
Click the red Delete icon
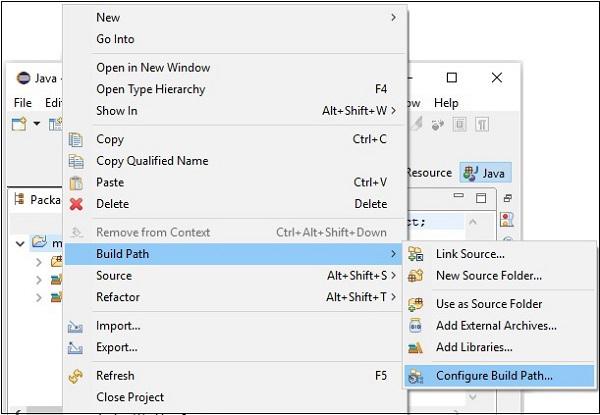75,204
